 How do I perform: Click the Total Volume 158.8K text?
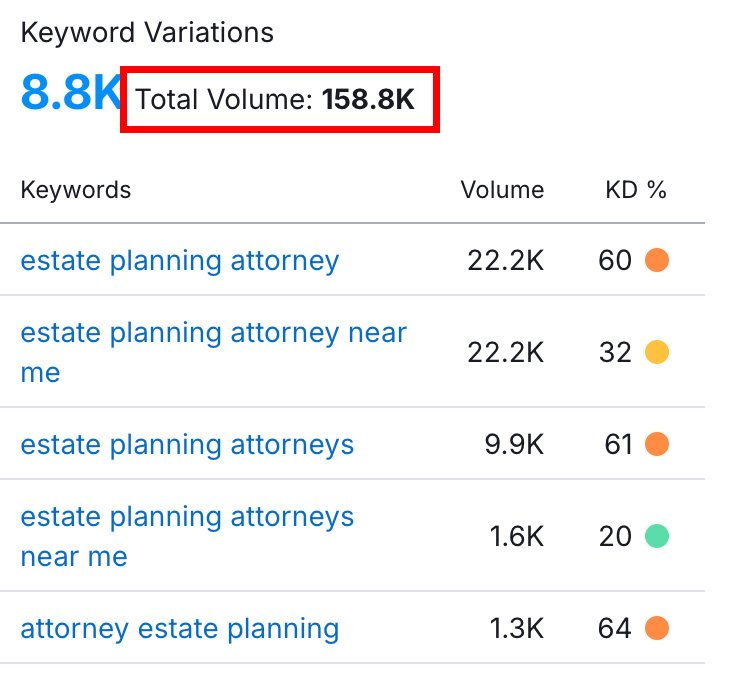(x=275, y=99)
